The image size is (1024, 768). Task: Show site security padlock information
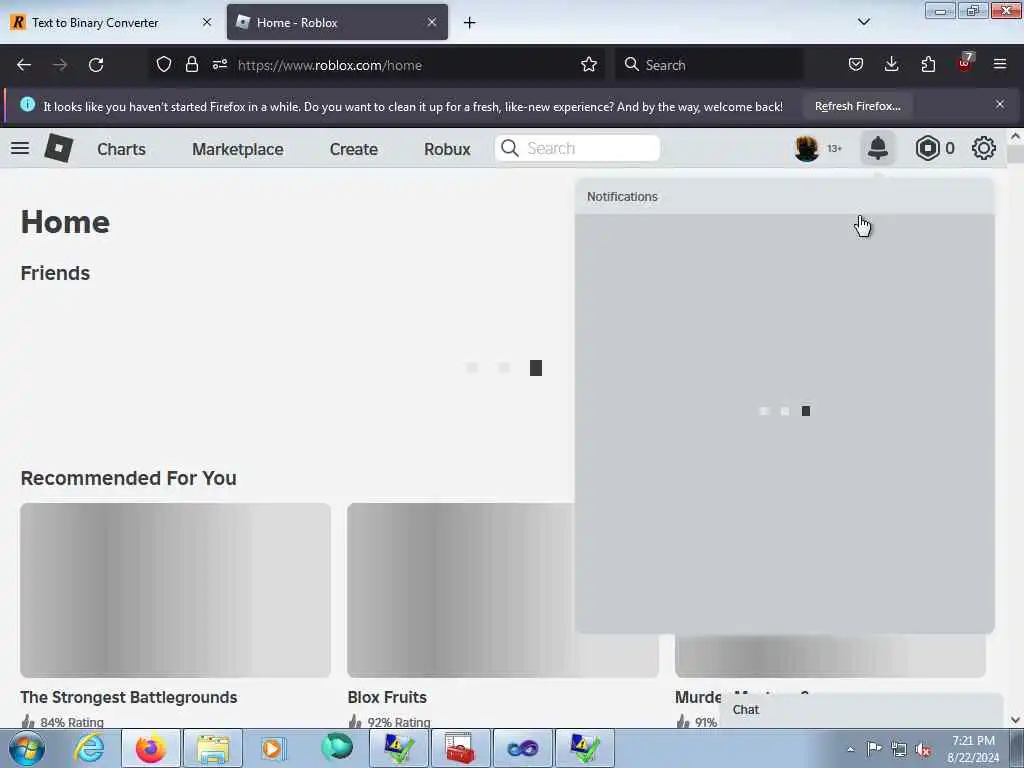(191, 65)
